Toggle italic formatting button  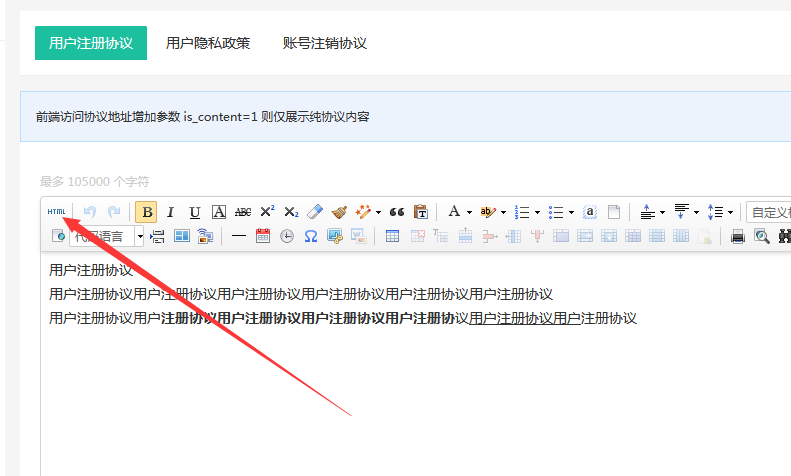click(x=171, y=212)
